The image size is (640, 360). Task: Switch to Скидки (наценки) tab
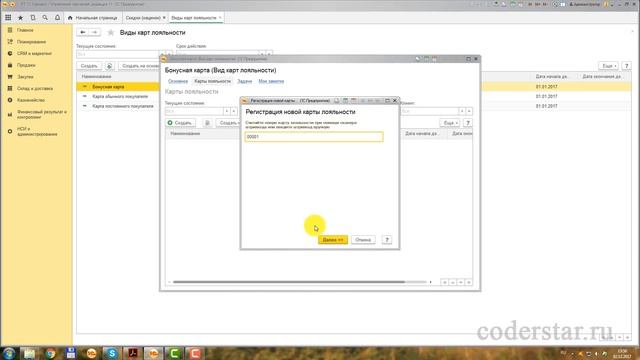pos(143,18)
